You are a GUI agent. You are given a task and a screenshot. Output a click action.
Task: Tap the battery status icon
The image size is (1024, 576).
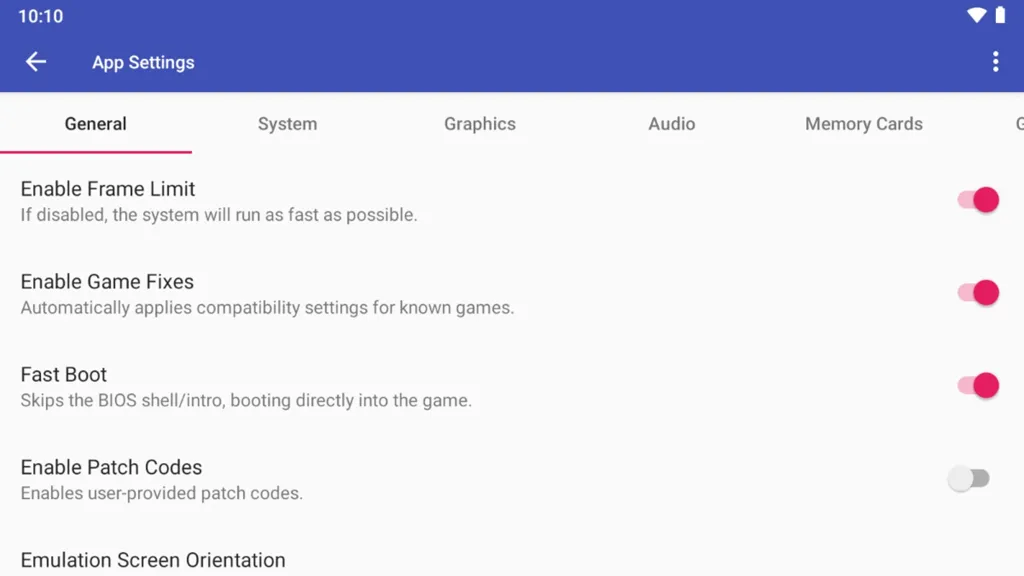point(1000,15)
